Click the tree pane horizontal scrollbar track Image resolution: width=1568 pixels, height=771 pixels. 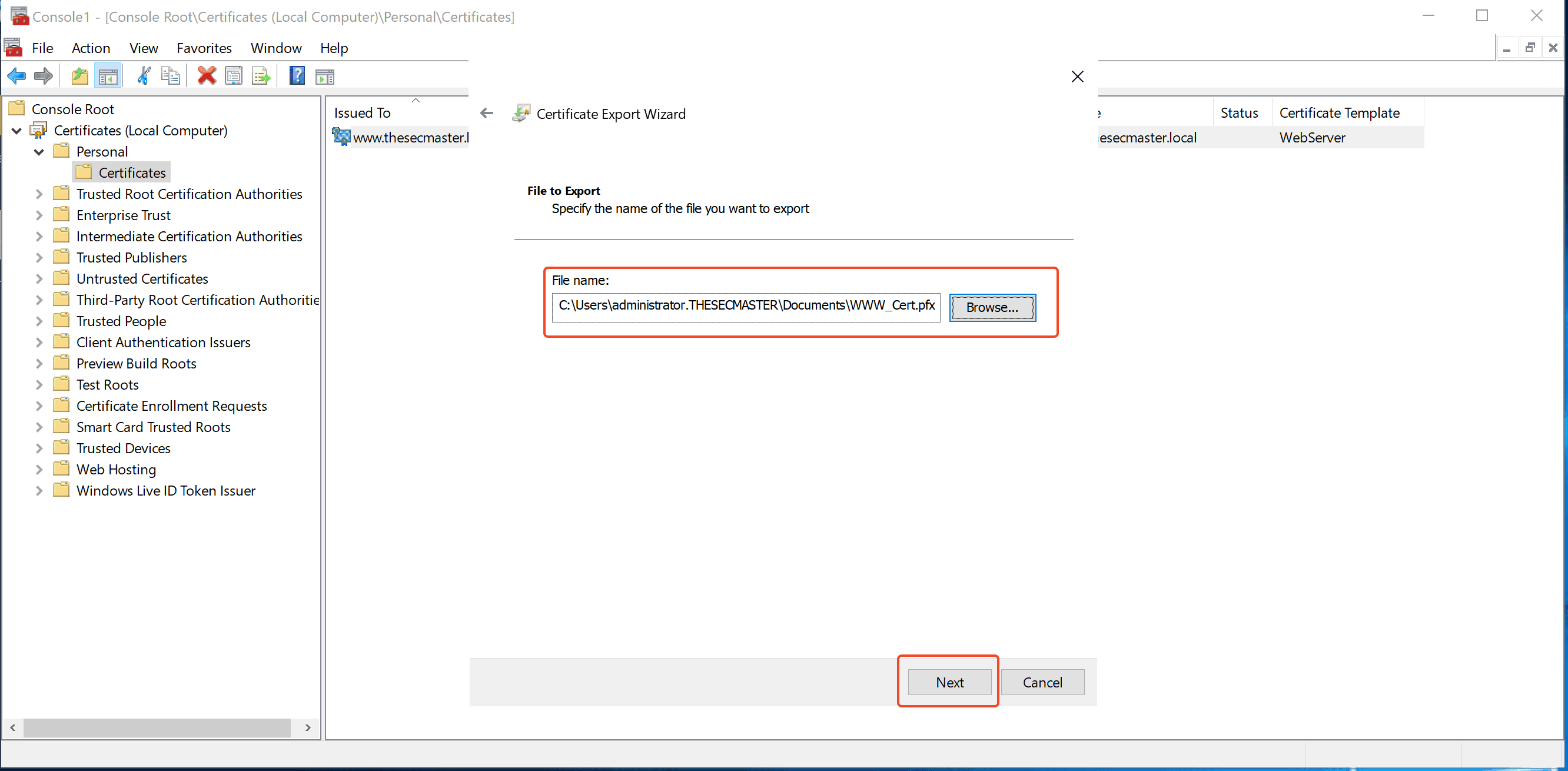click(x=157, y=727)
